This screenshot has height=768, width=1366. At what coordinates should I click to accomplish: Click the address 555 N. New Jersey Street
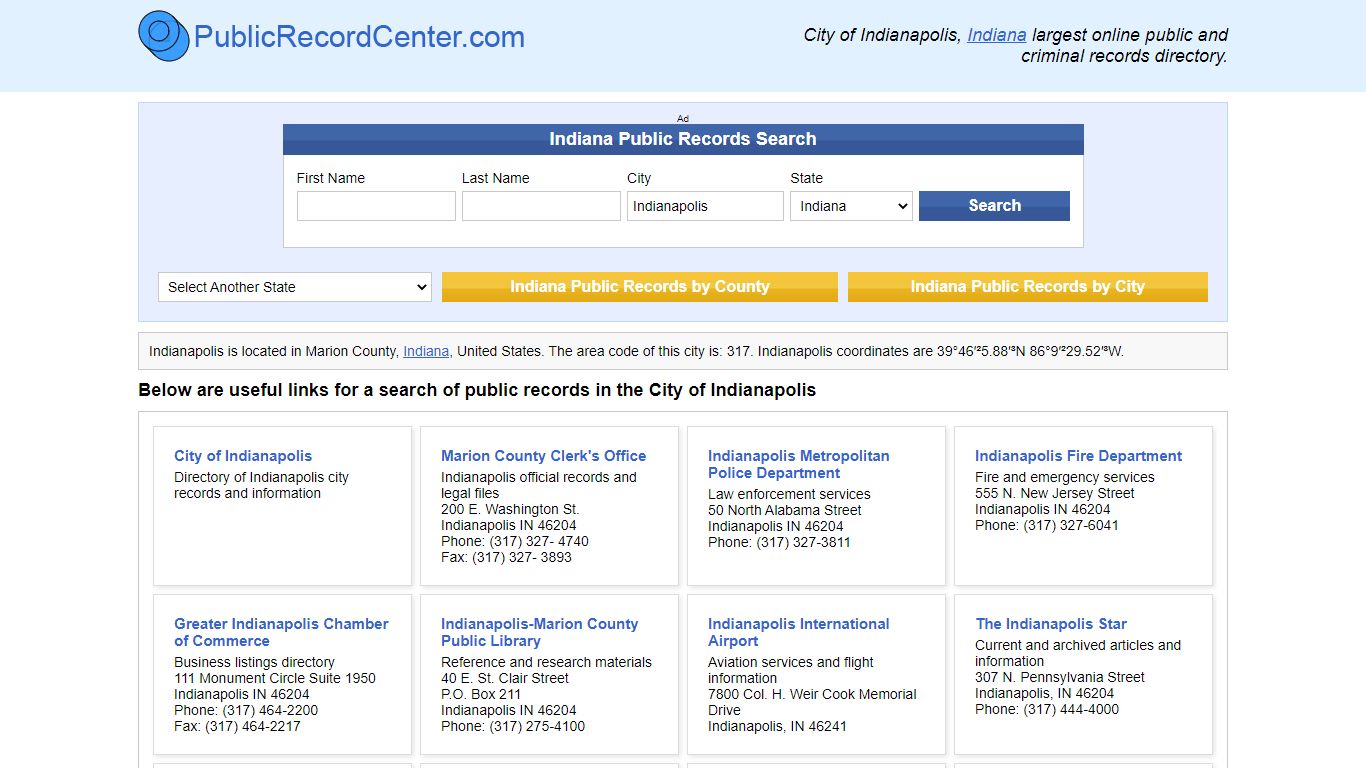click(1055, 493)
